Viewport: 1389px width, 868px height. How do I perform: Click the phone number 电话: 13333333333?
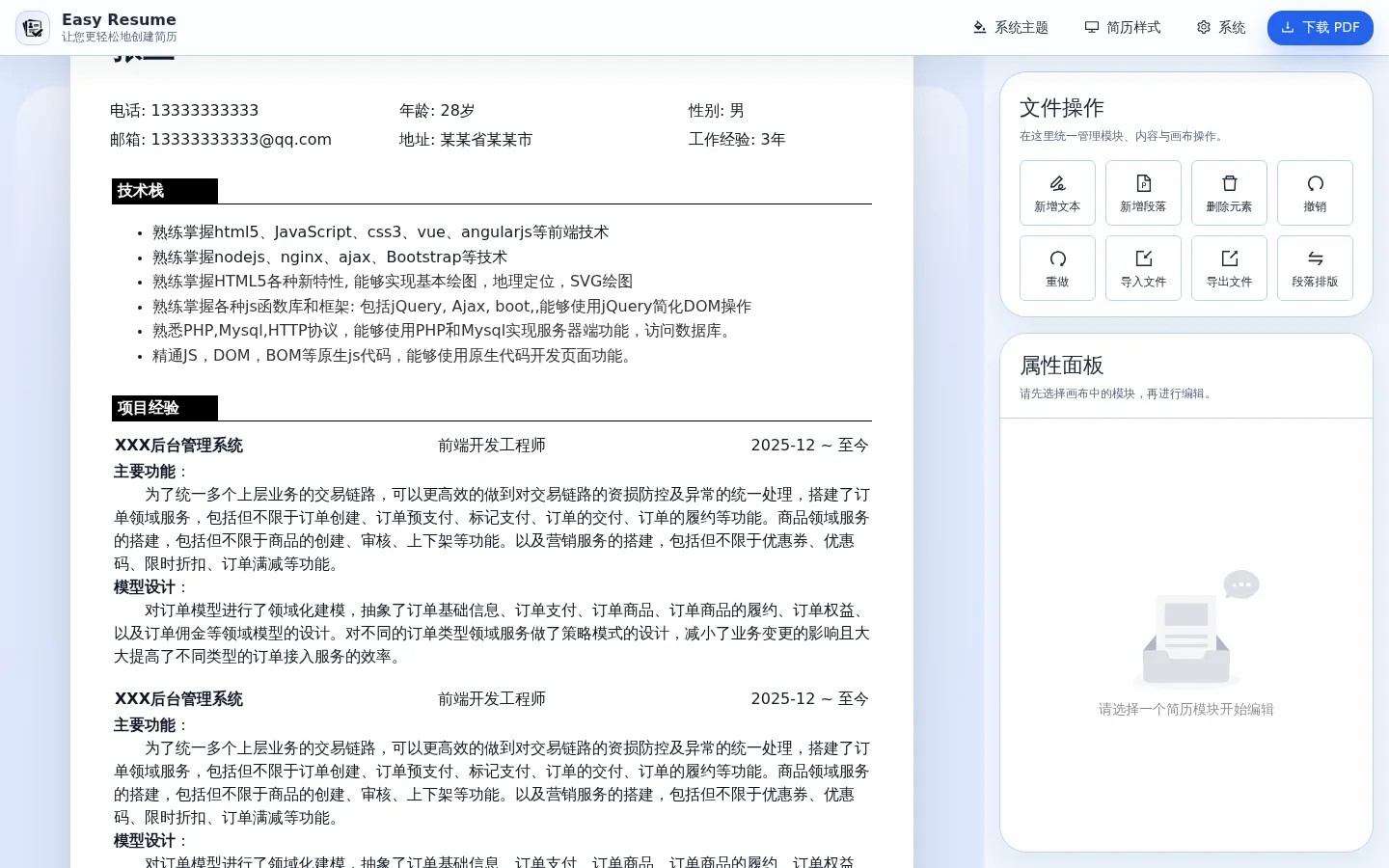pos(184,111)
